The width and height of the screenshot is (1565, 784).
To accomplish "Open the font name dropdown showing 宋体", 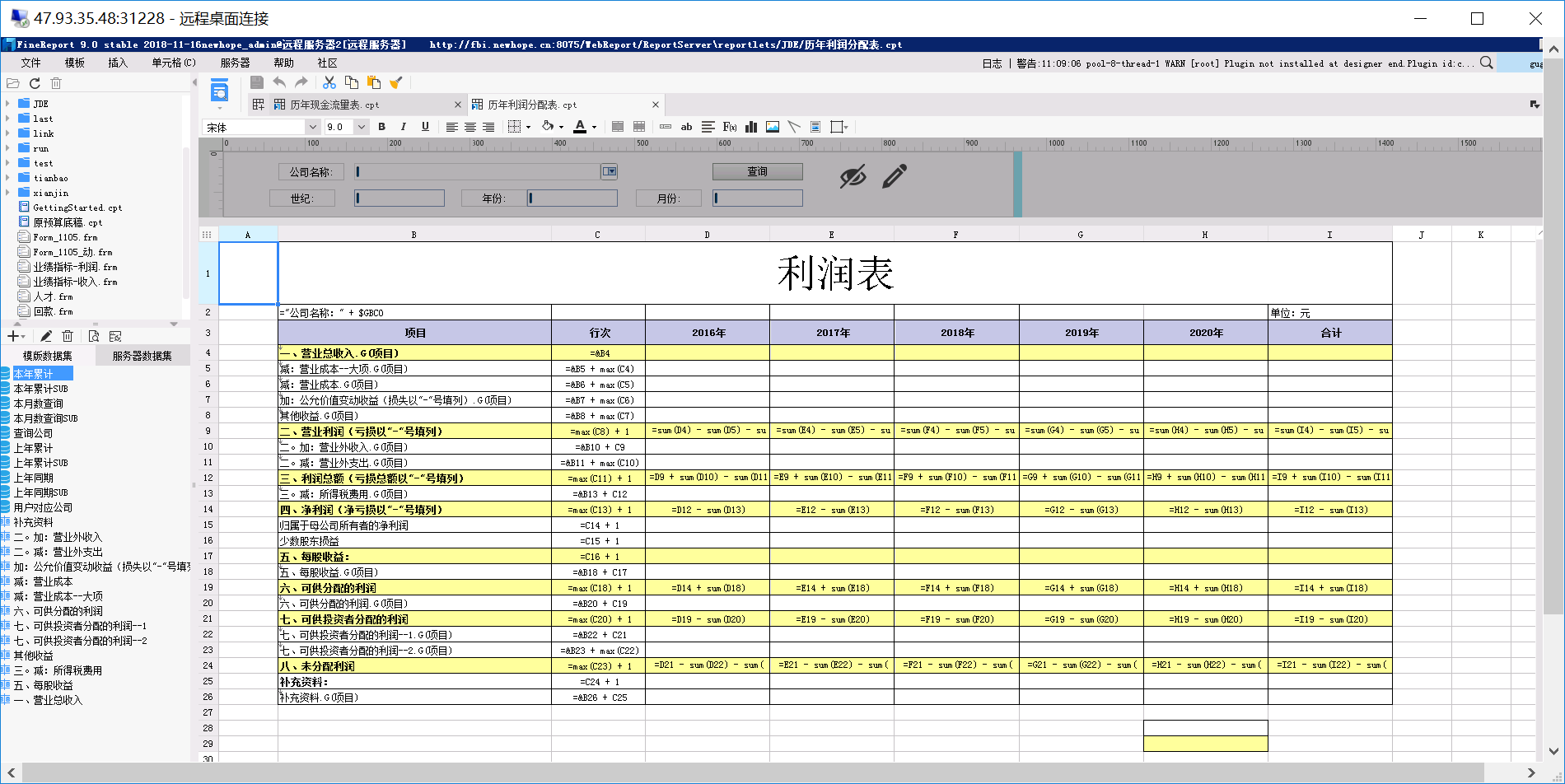I will click(x=312, y=127).
